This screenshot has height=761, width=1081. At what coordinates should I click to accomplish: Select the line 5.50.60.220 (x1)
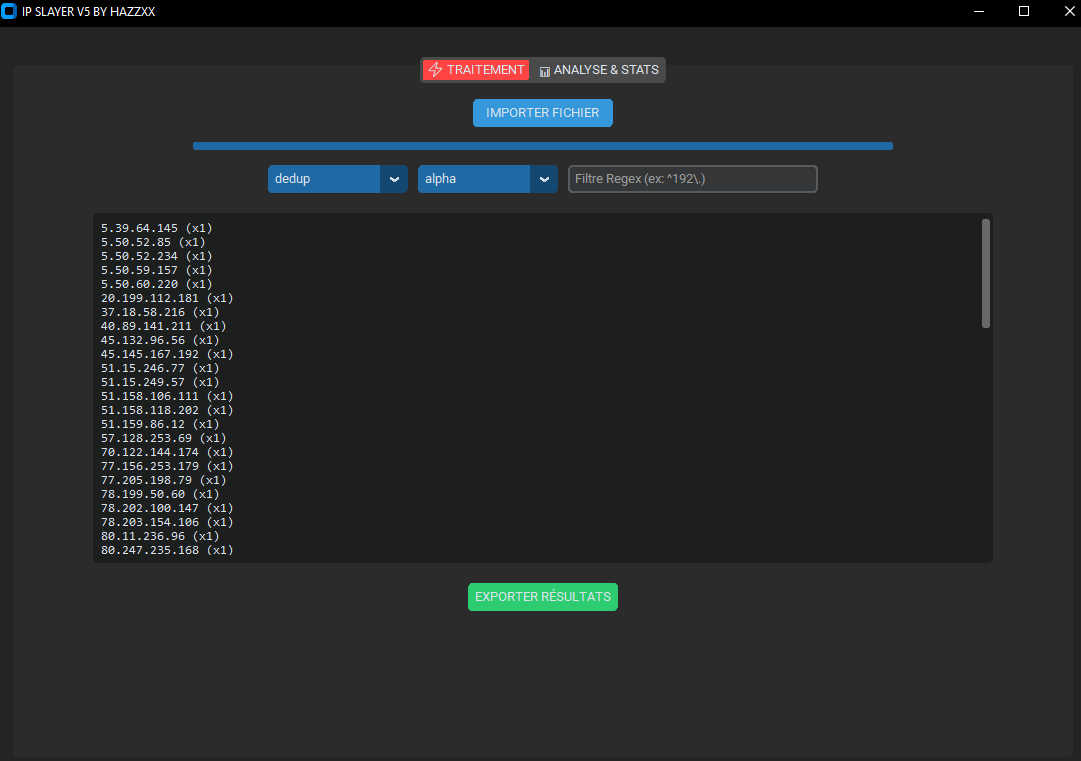point(156,284)
